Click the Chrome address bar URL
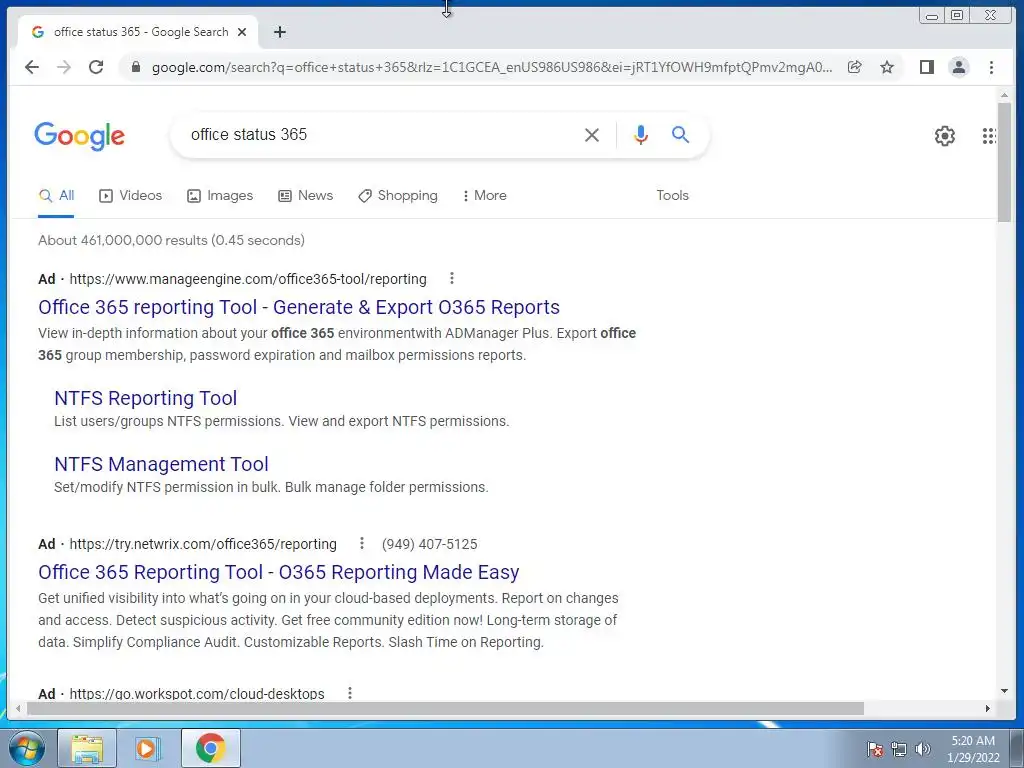 point(492,67)
